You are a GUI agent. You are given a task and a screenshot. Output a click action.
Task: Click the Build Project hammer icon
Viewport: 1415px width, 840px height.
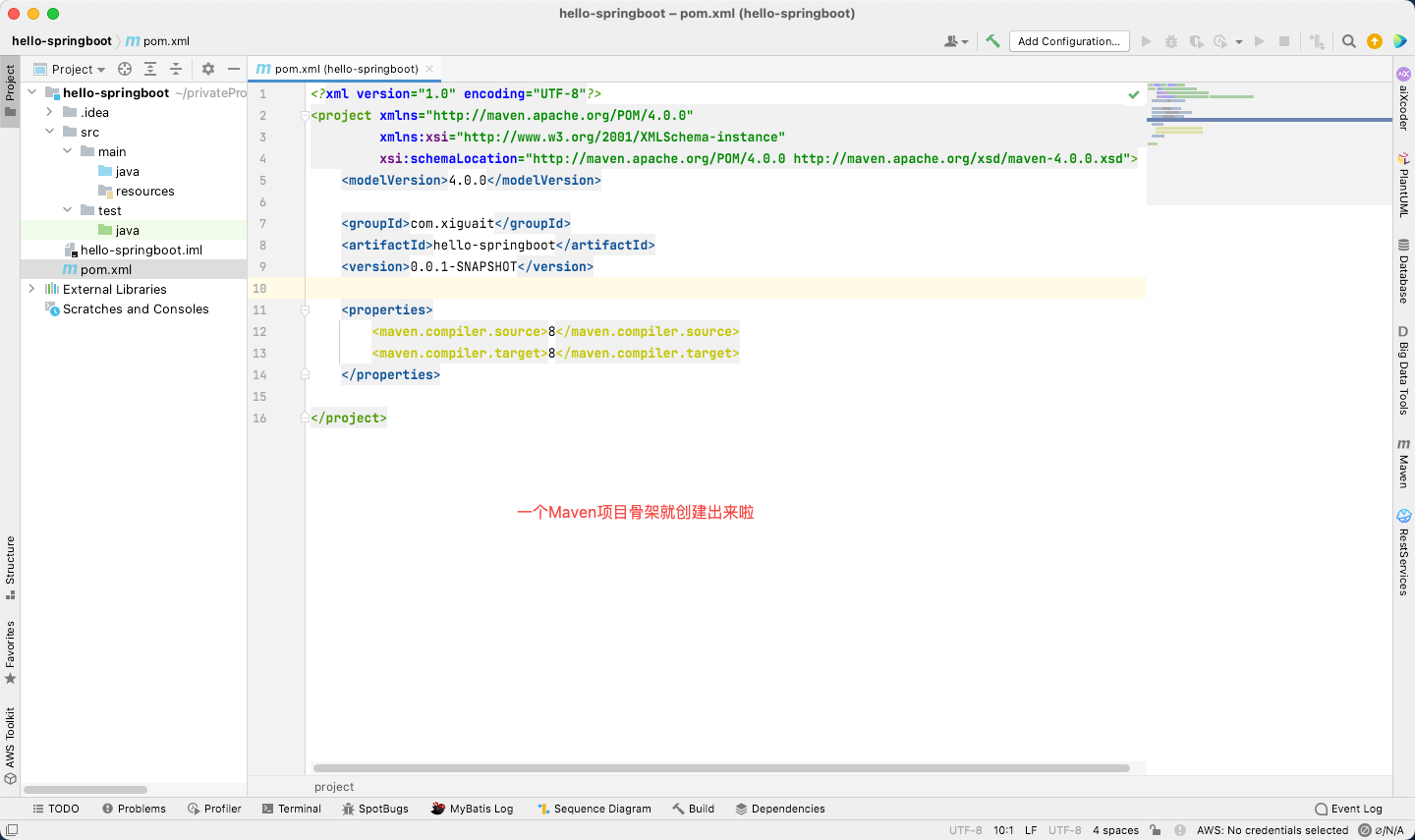coord(992,41)
